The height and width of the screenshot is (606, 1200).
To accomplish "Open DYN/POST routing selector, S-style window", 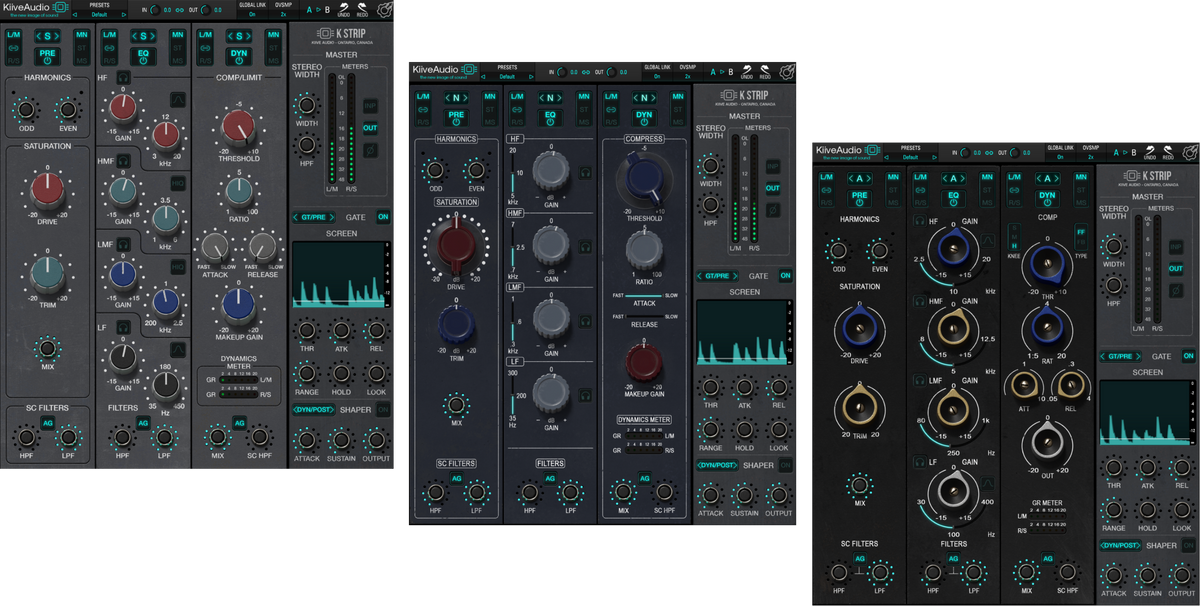I will click(313, 408).
